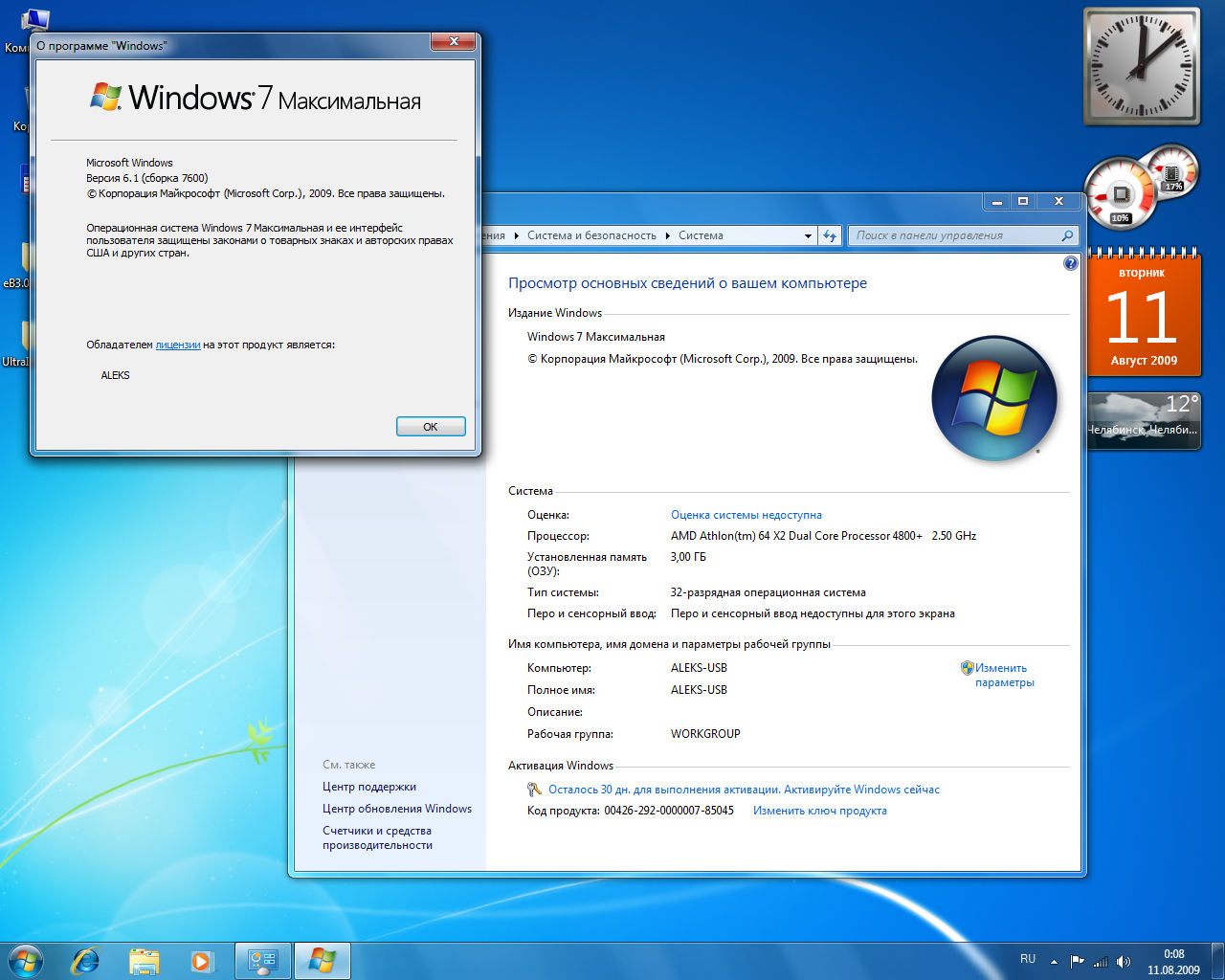Click Изменить ключ продукта link
This screenshot has height=980, width=1225.
[x=820, y=811]
